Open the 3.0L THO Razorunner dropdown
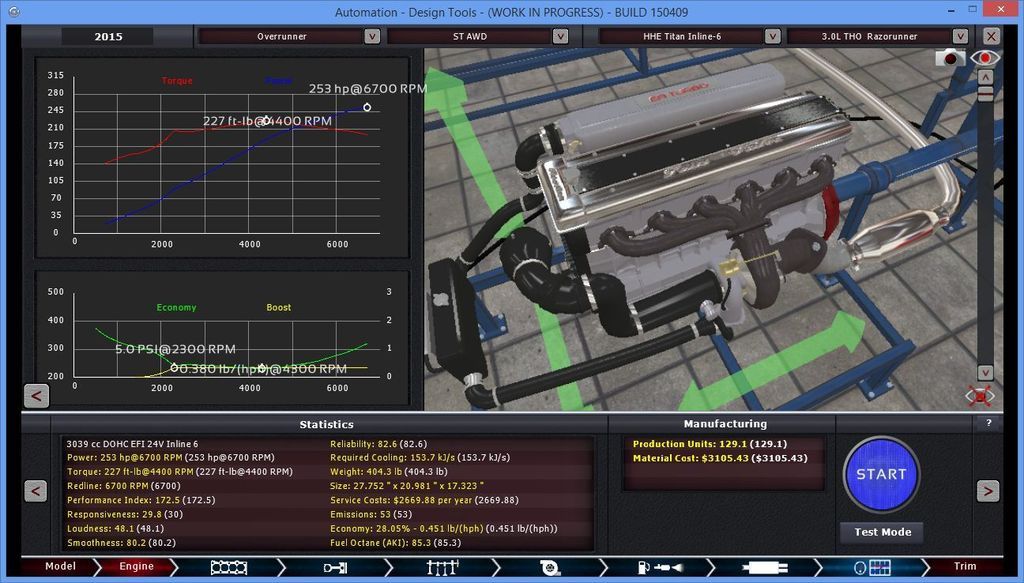The width and height of the screenshot is (1024, 583). [869, 37]
